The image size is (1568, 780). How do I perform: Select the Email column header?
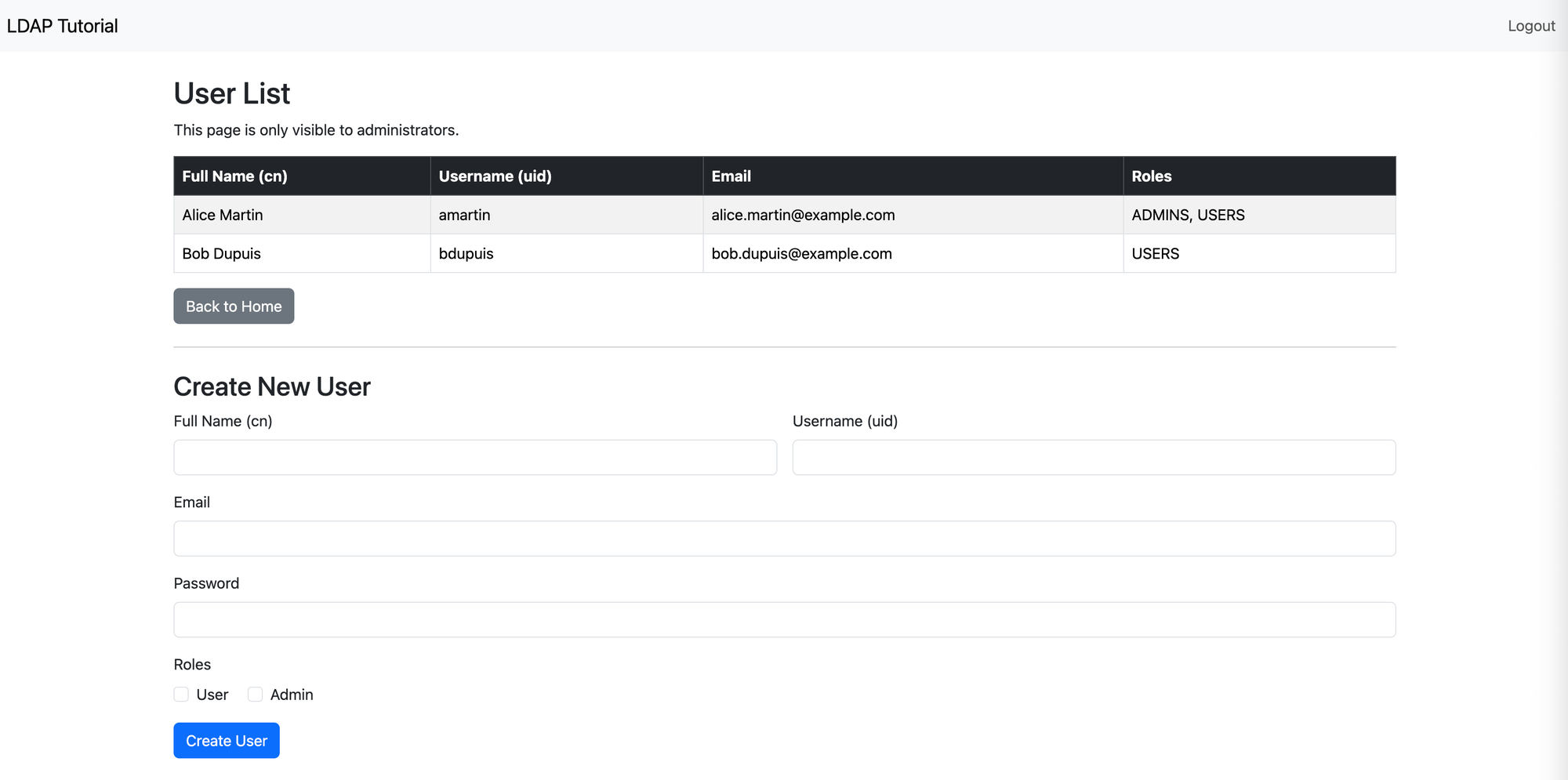coord(731,176)
